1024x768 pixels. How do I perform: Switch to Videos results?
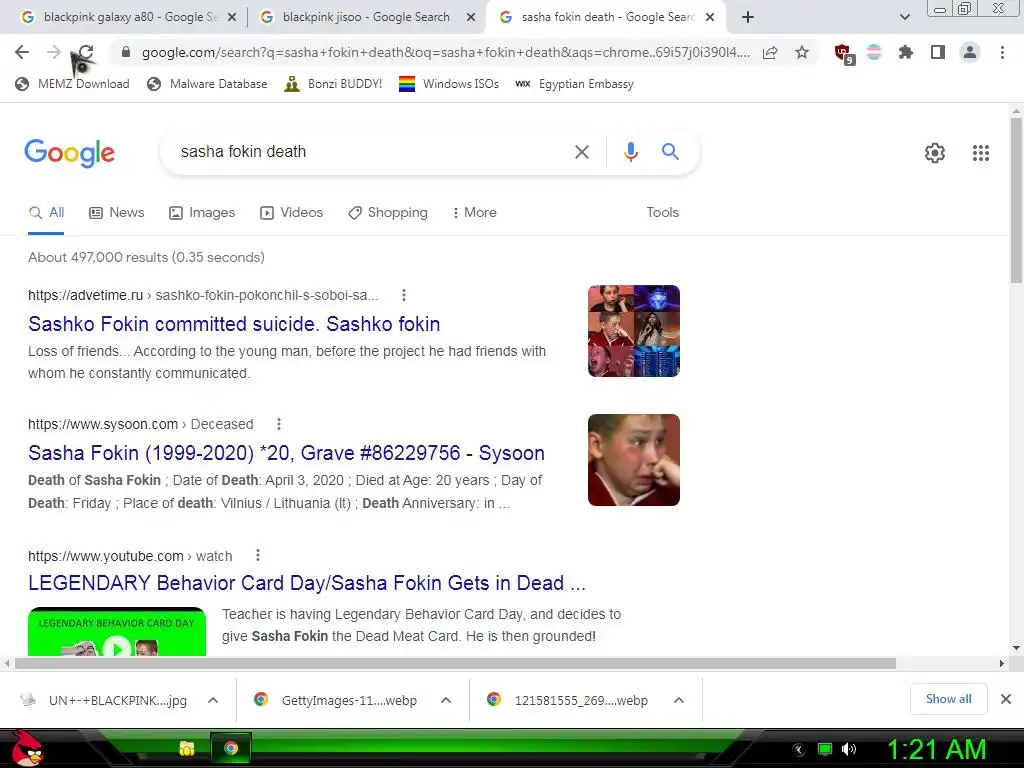(291, 212)
